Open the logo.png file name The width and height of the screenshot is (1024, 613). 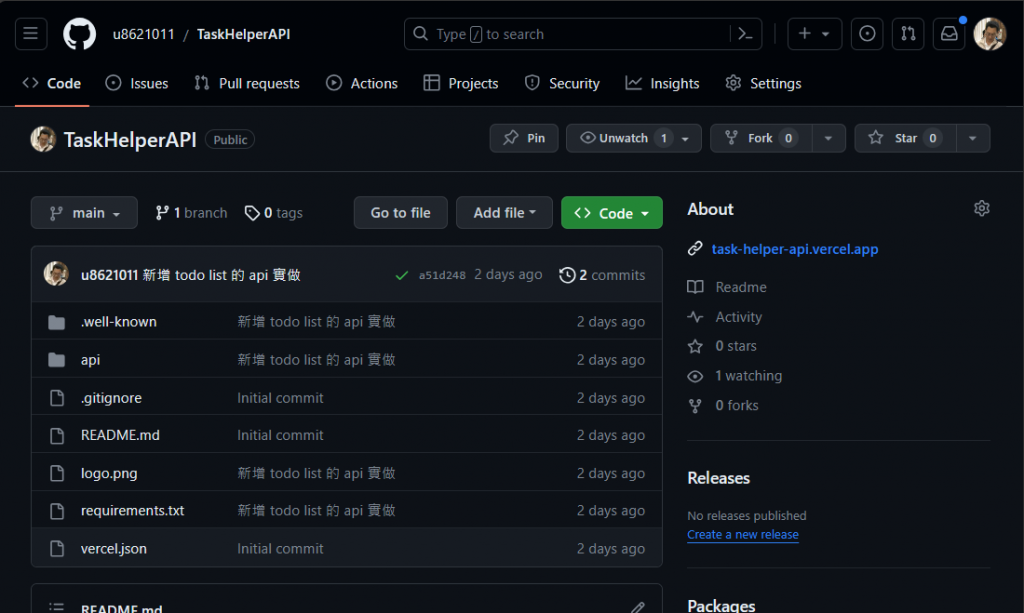pyautogui.click(x=109, y=473)
